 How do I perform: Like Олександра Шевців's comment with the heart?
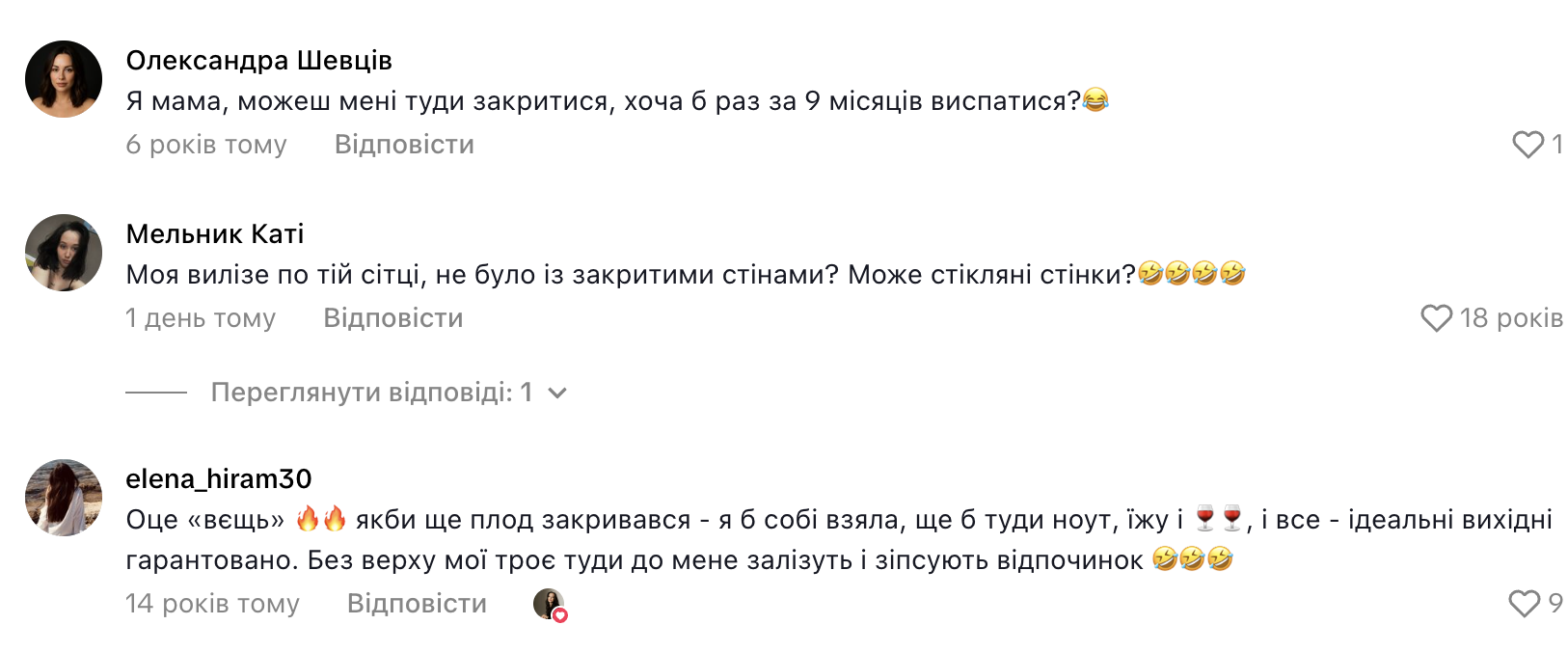[x=1527, y=145]
